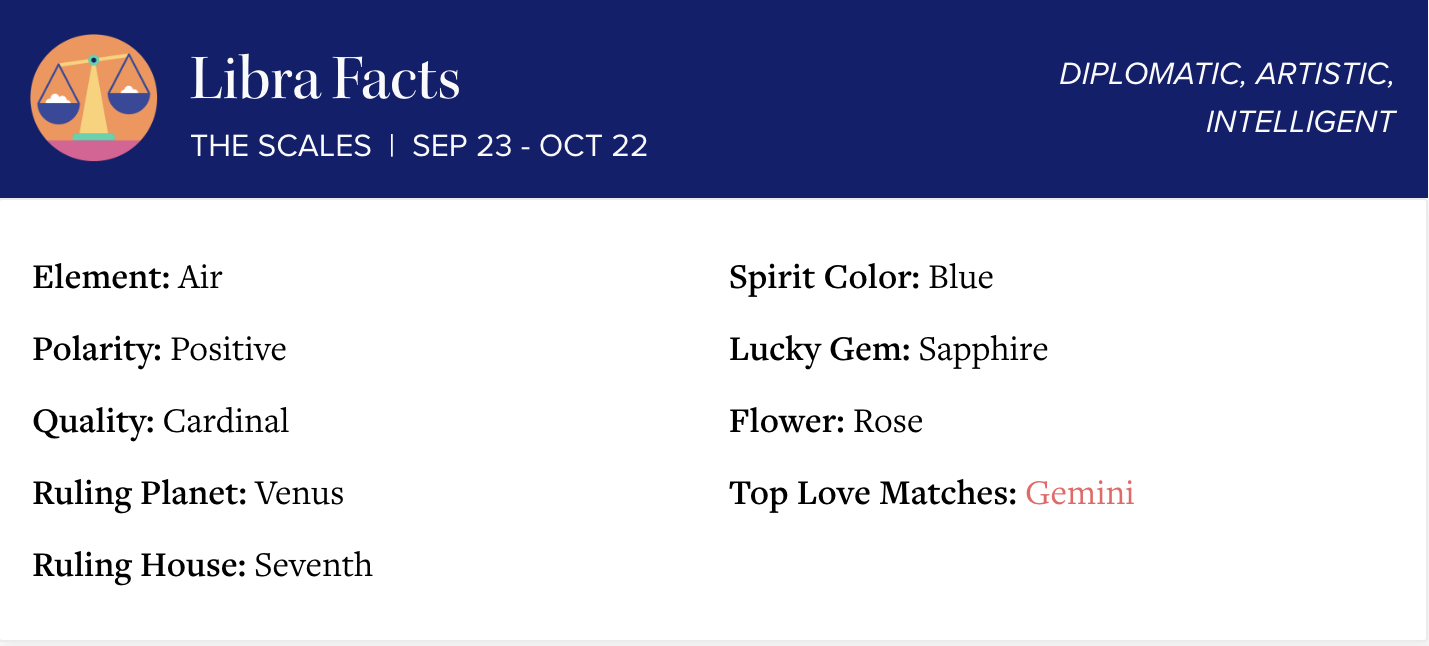Click the "DIPLOMATIC, ARTISTIC, INTELLIGENT" tagline
The image size is (1429, 646).
click(x=1227, y=98)
